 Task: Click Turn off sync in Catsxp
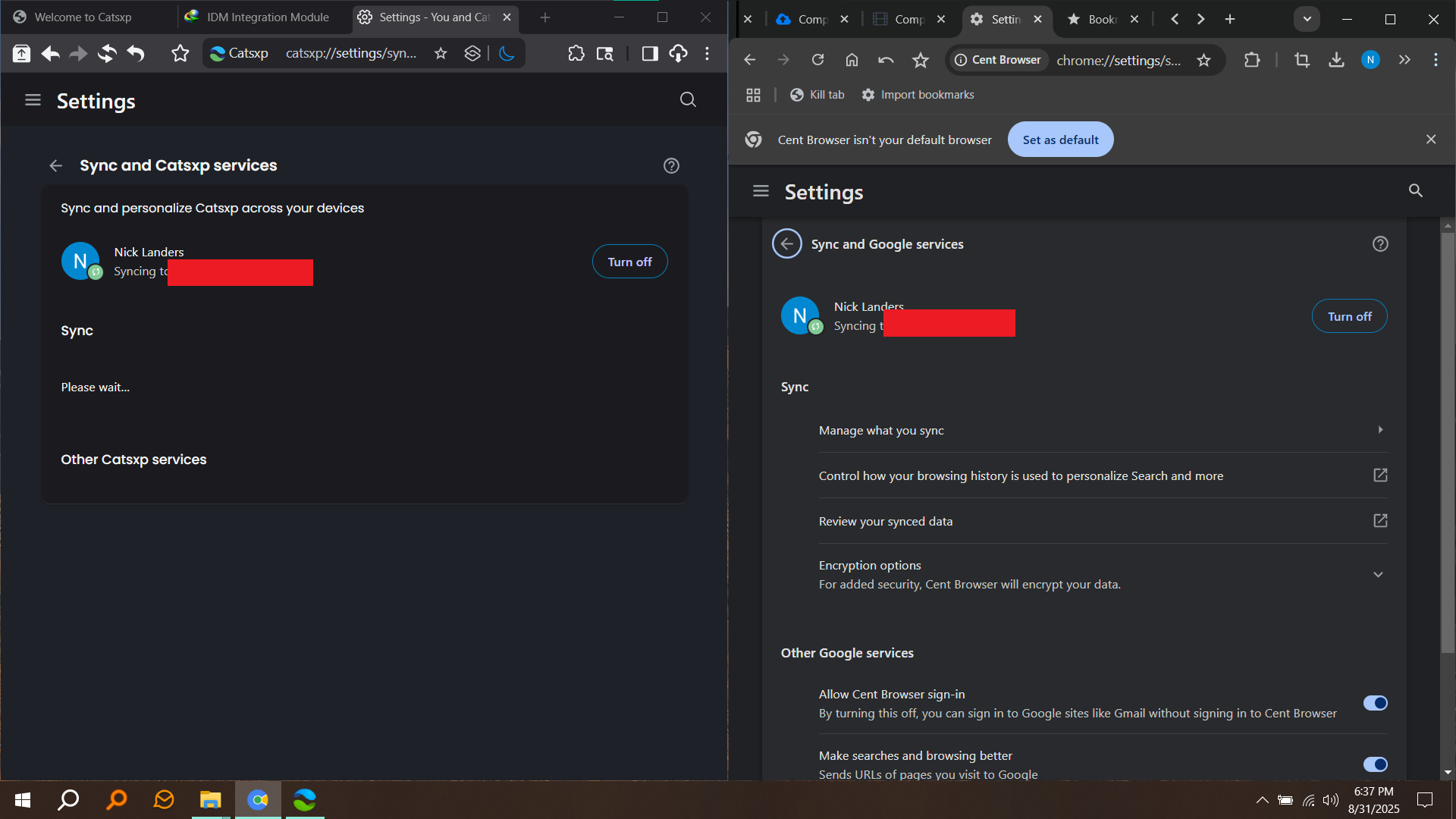coord(629,262)
